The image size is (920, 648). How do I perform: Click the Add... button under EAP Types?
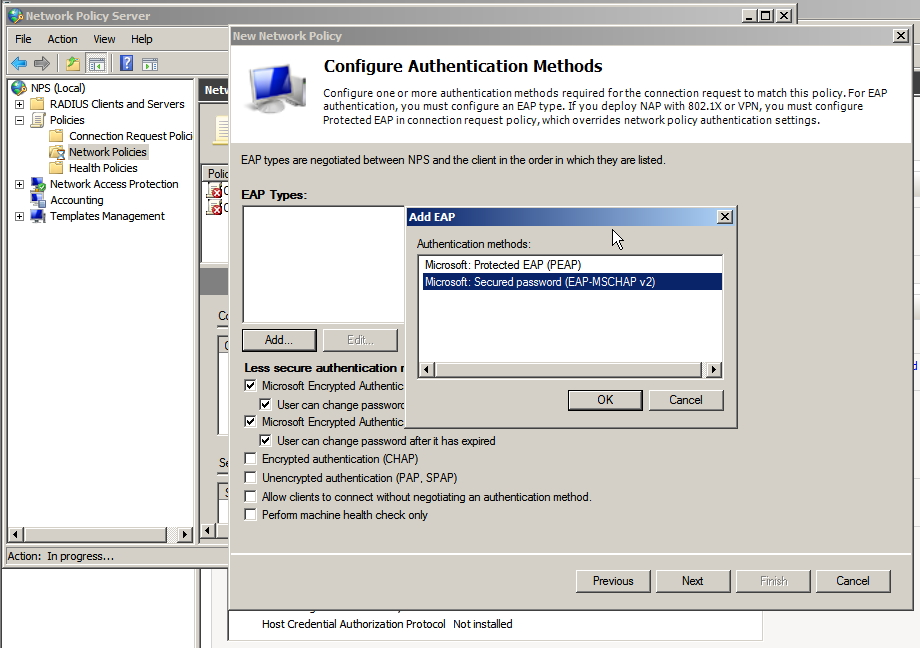pyautogui.click(x=279, y=340)
